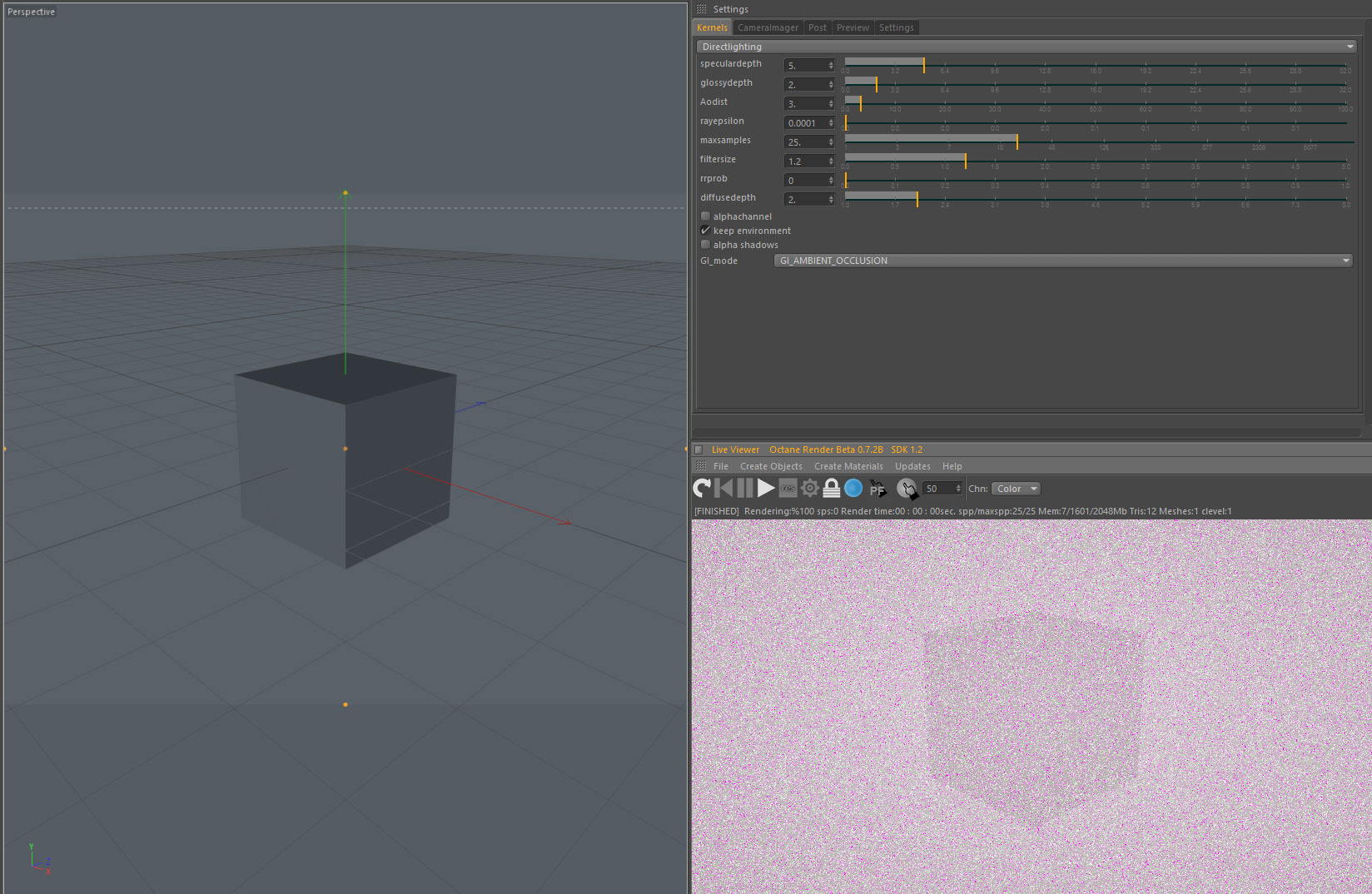Click the small square beside Live Viewer title
Image resolution: width=1372 pixels, height=894 pixels.
pos(699,449)
